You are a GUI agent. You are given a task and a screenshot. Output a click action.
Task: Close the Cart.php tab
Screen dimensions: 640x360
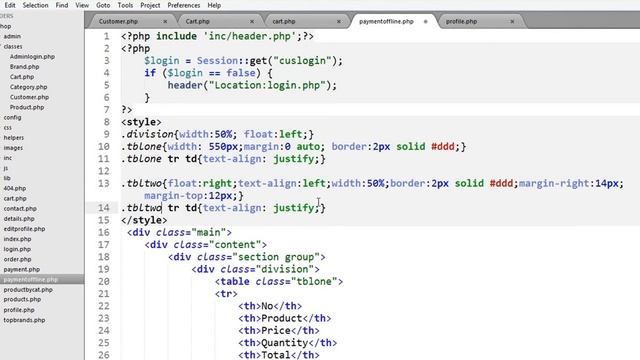click(252, 21)
